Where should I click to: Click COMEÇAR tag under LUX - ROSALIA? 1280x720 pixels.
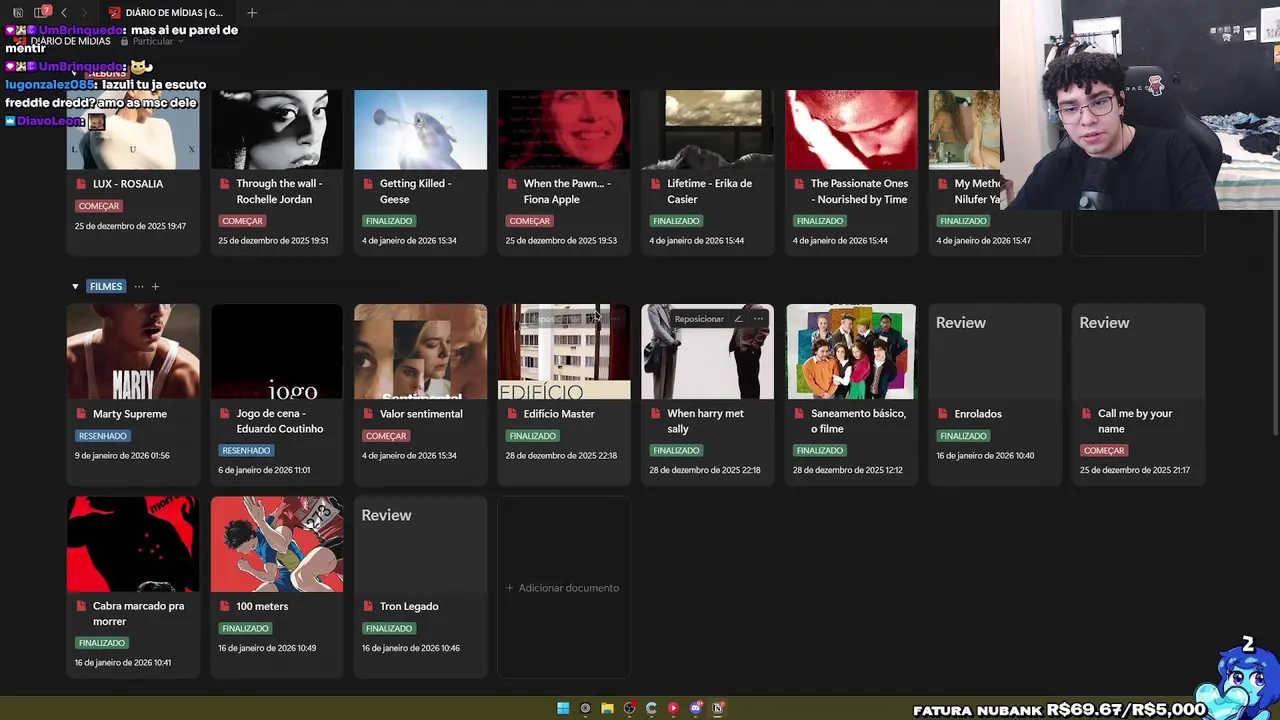pyautogui.click(x=99, y=206)
